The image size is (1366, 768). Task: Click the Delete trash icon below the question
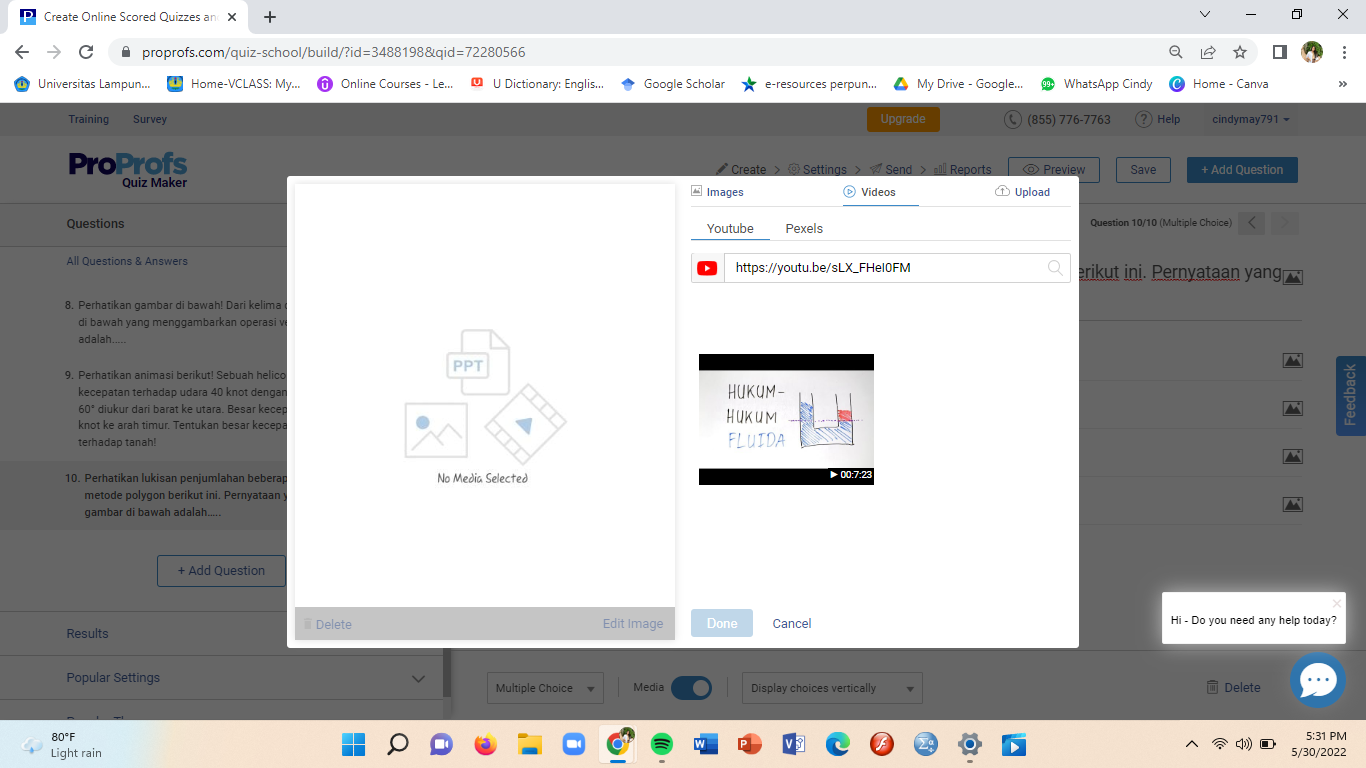1212,687
